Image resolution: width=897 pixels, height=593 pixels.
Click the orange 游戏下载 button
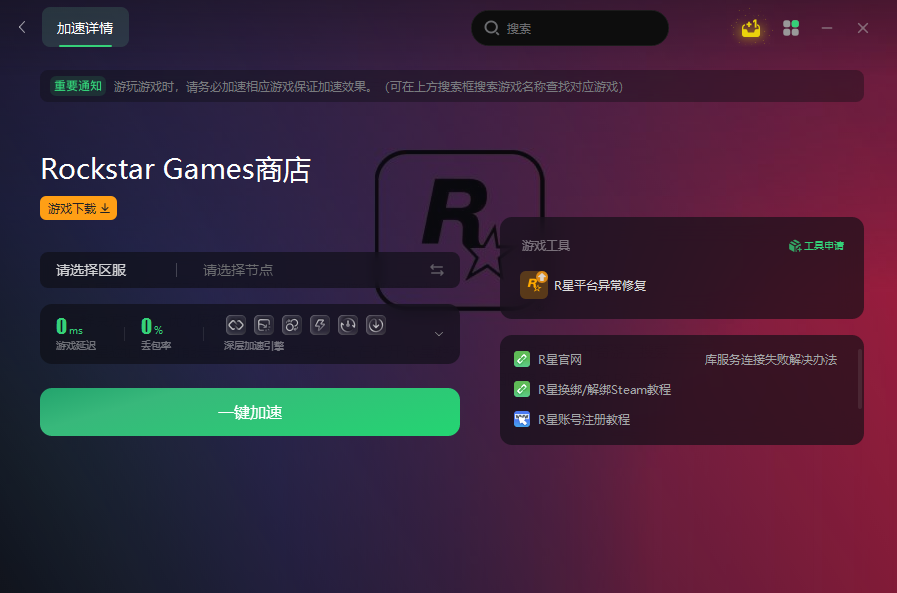tap(78, 208)
